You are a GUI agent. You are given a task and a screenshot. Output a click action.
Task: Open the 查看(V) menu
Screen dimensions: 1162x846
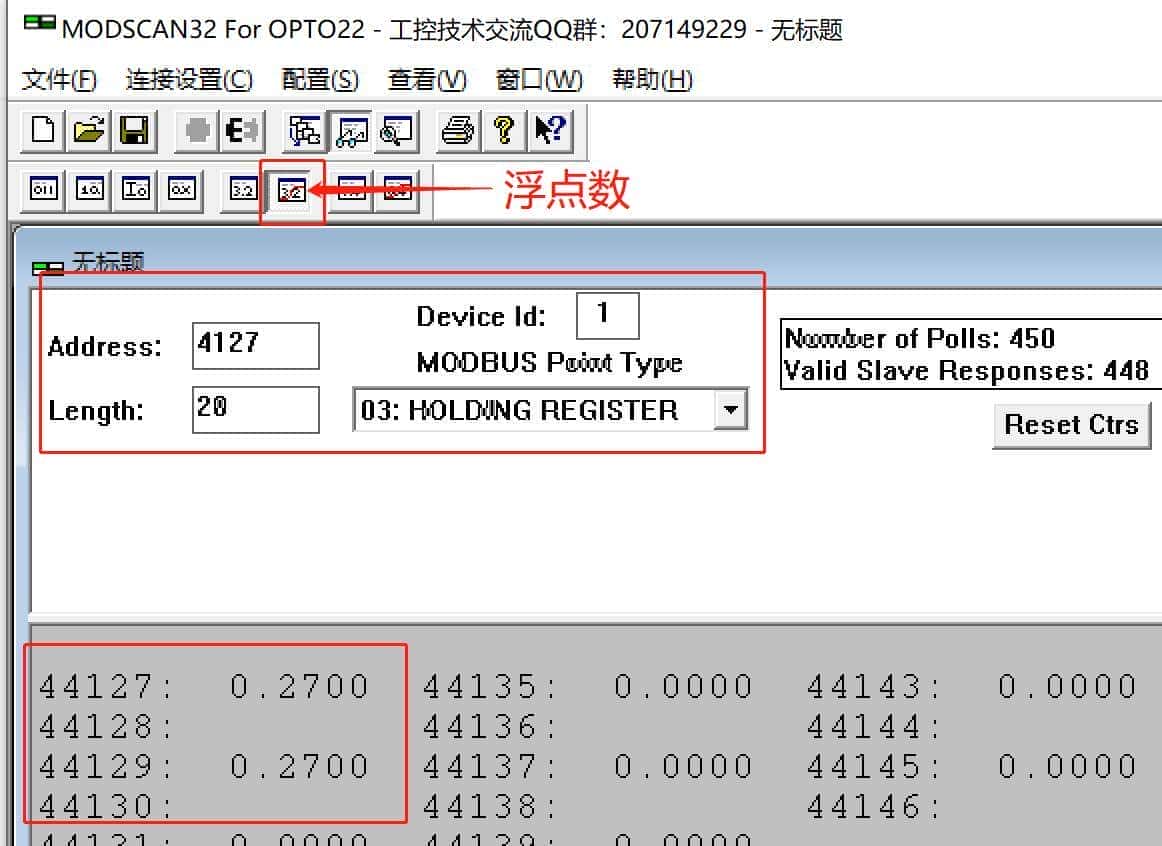click(x=427, y=80)
